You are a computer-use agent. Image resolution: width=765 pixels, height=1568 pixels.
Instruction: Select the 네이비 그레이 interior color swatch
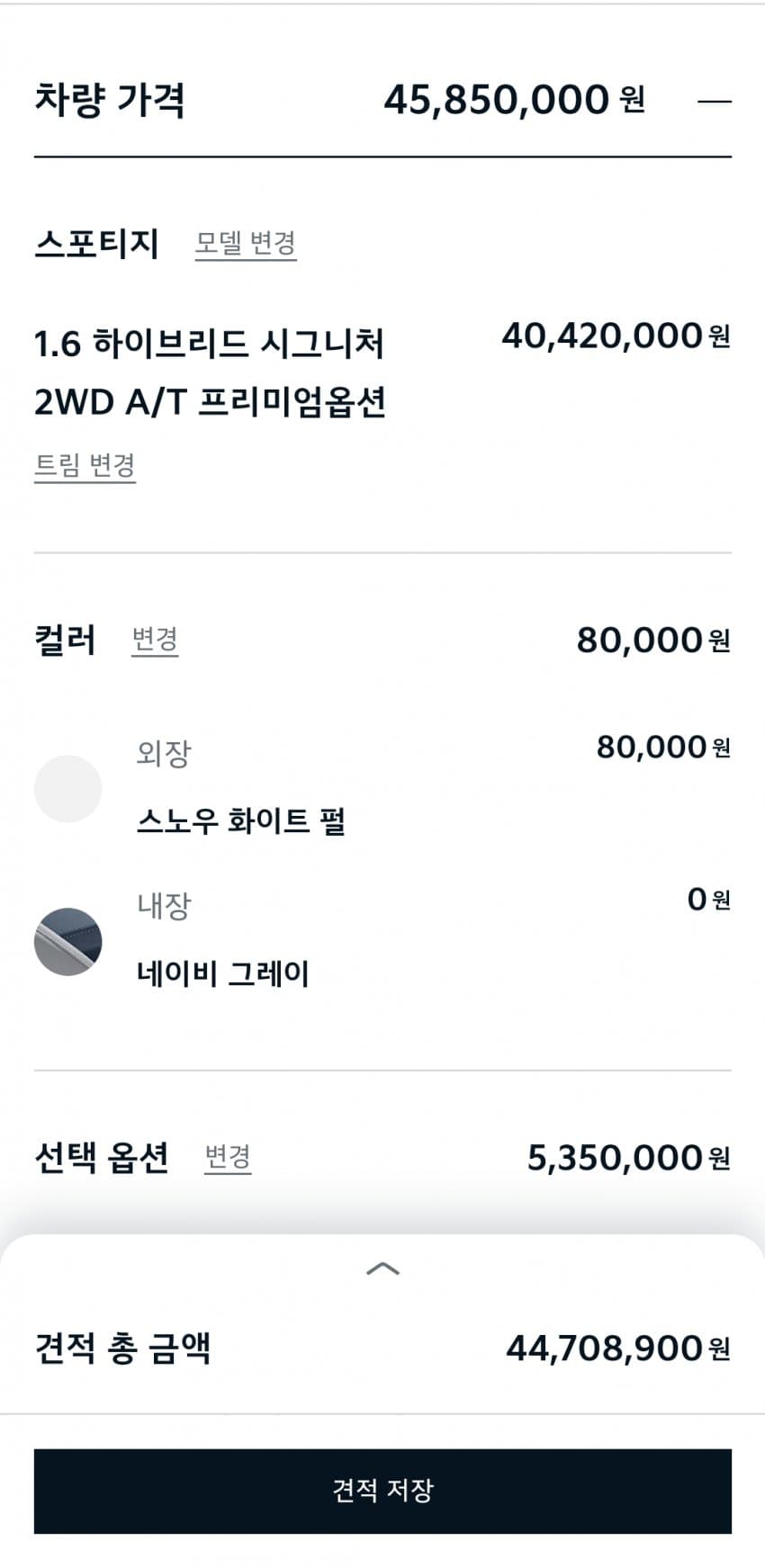[68, 942]
